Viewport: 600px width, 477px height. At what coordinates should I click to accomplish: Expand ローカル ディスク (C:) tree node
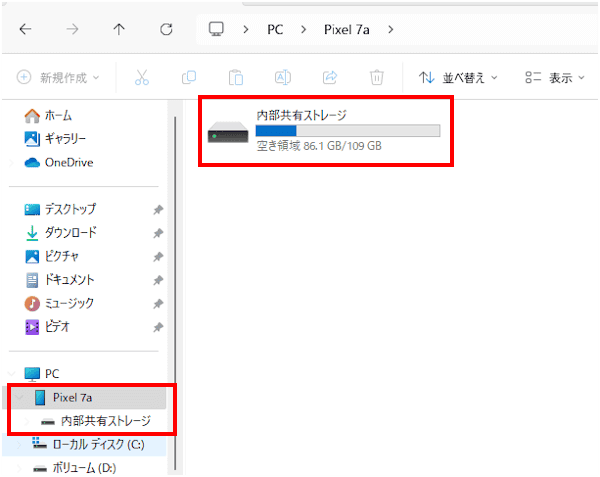click(19, 445)
